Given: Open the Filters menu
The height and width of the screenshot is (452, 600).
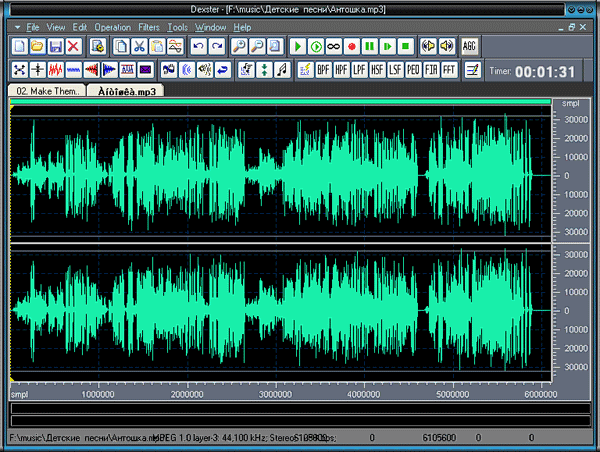Looking at the screenshot, I should click(149, 26).
